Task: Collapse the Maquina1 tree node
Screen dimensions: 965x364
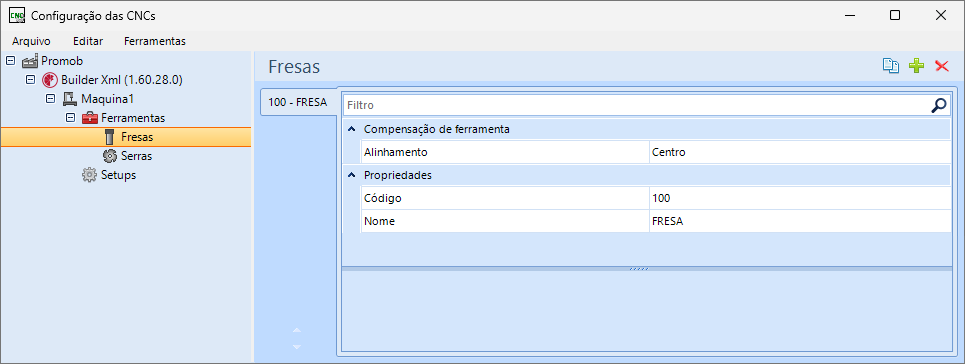Action: point(50,99)
